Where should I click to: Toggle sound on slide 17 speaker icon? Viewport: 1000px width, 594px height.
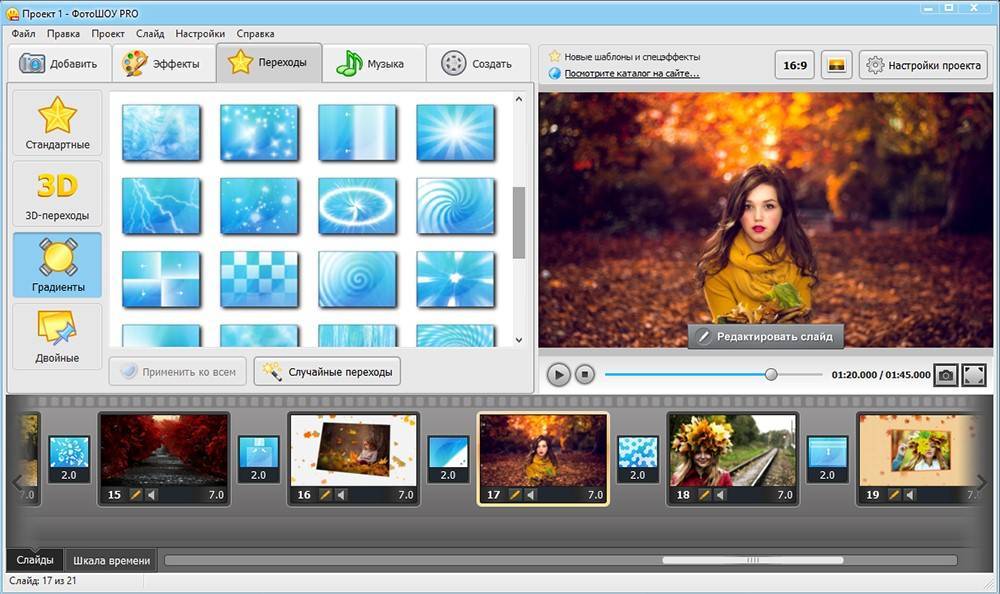pos(531,494)
